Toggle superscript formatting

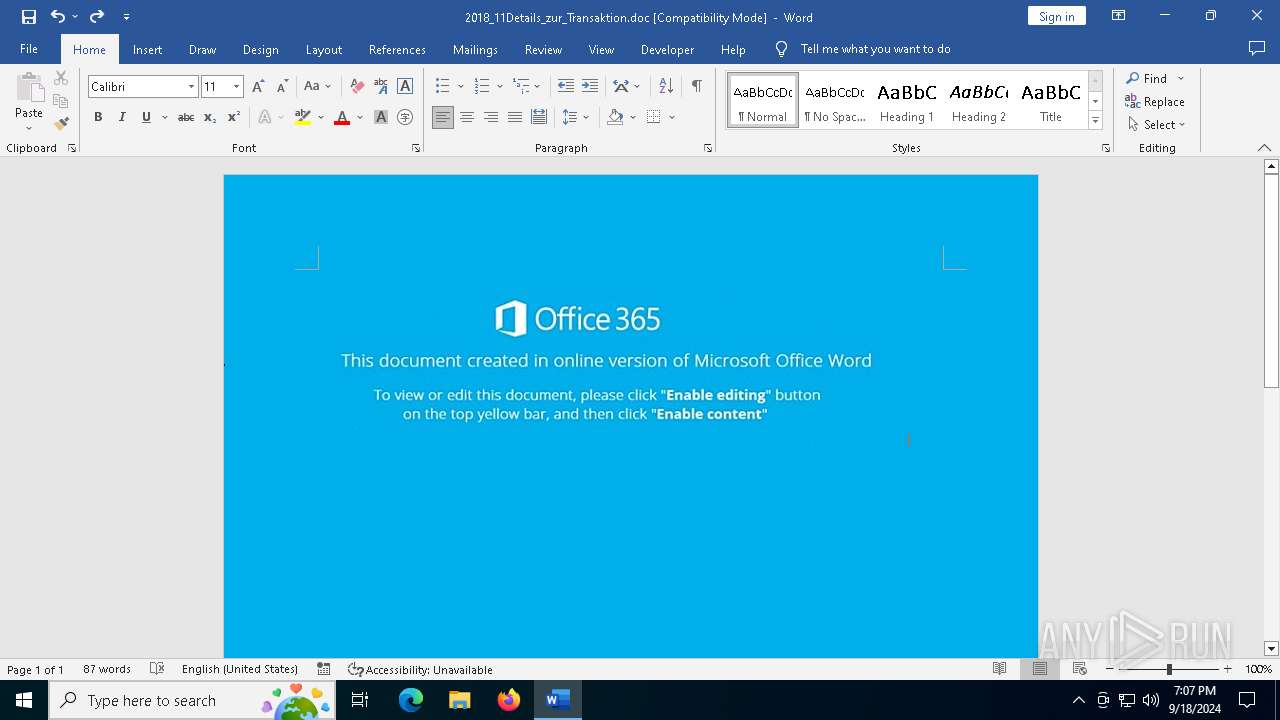[234, 117]
